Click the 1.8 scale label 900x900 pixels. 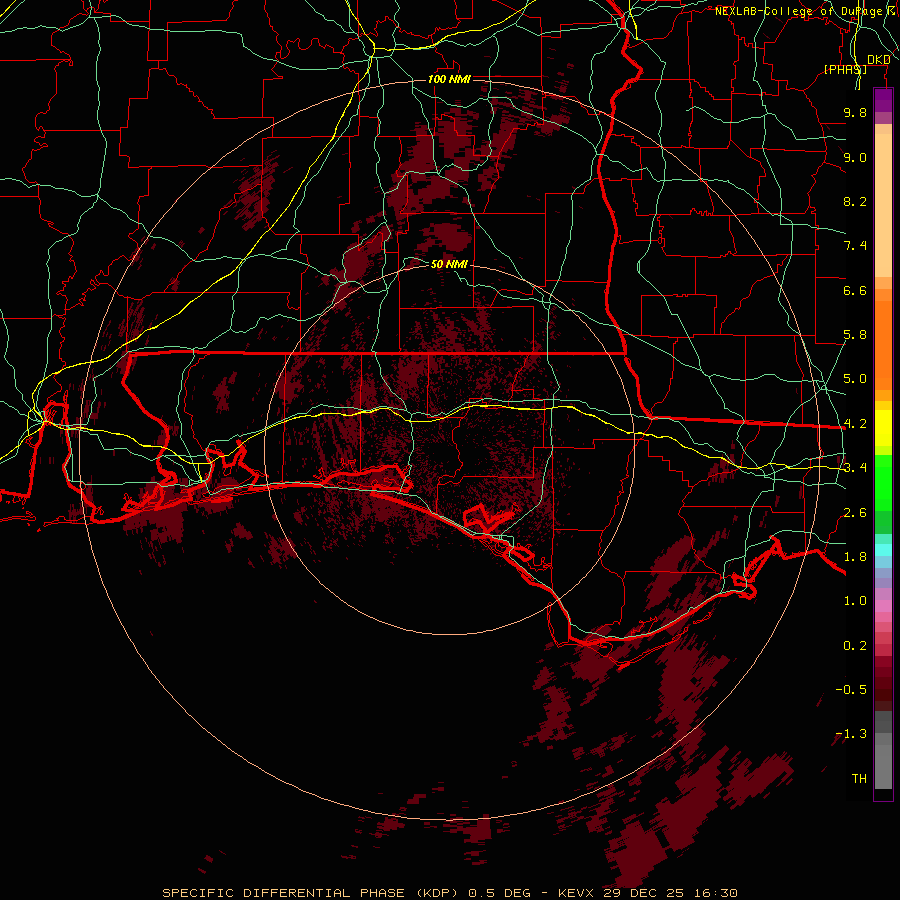tap(855, 557)
